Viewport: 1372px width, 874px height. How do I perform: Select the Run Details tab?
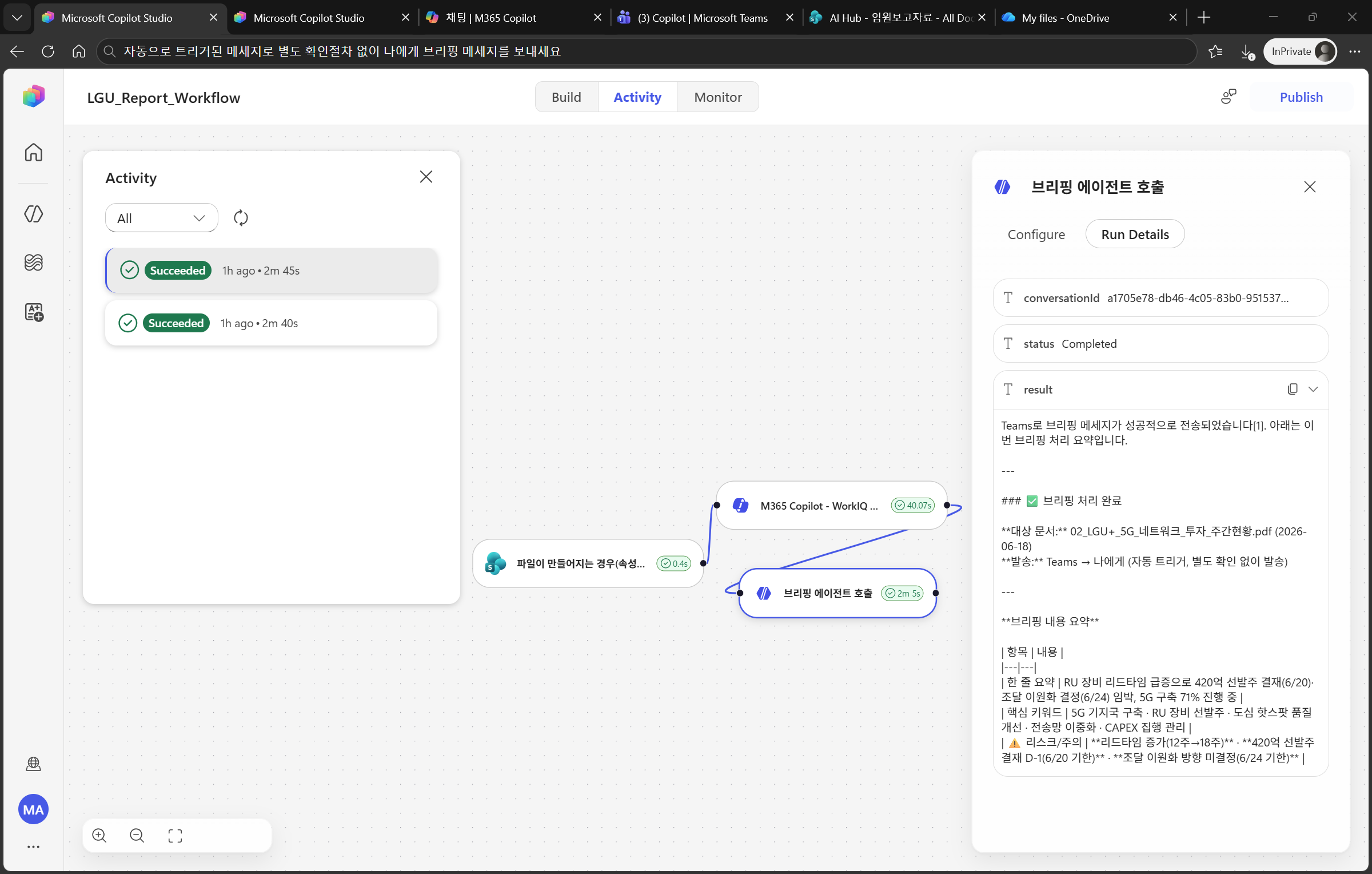(1135, 235)
